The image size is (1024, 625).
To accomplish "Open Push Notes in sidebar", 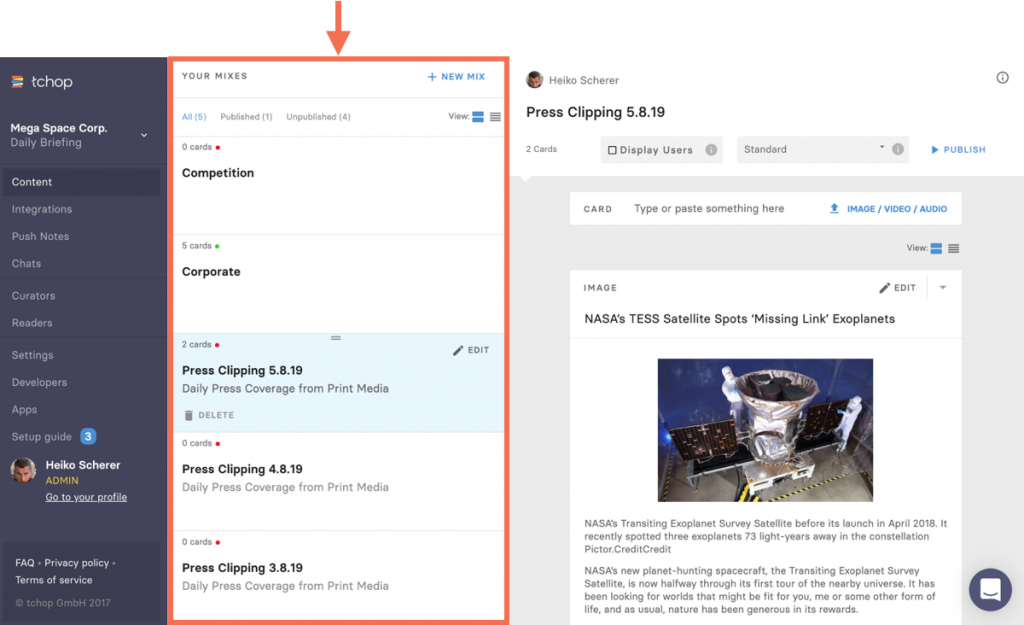I will (40, 236).
